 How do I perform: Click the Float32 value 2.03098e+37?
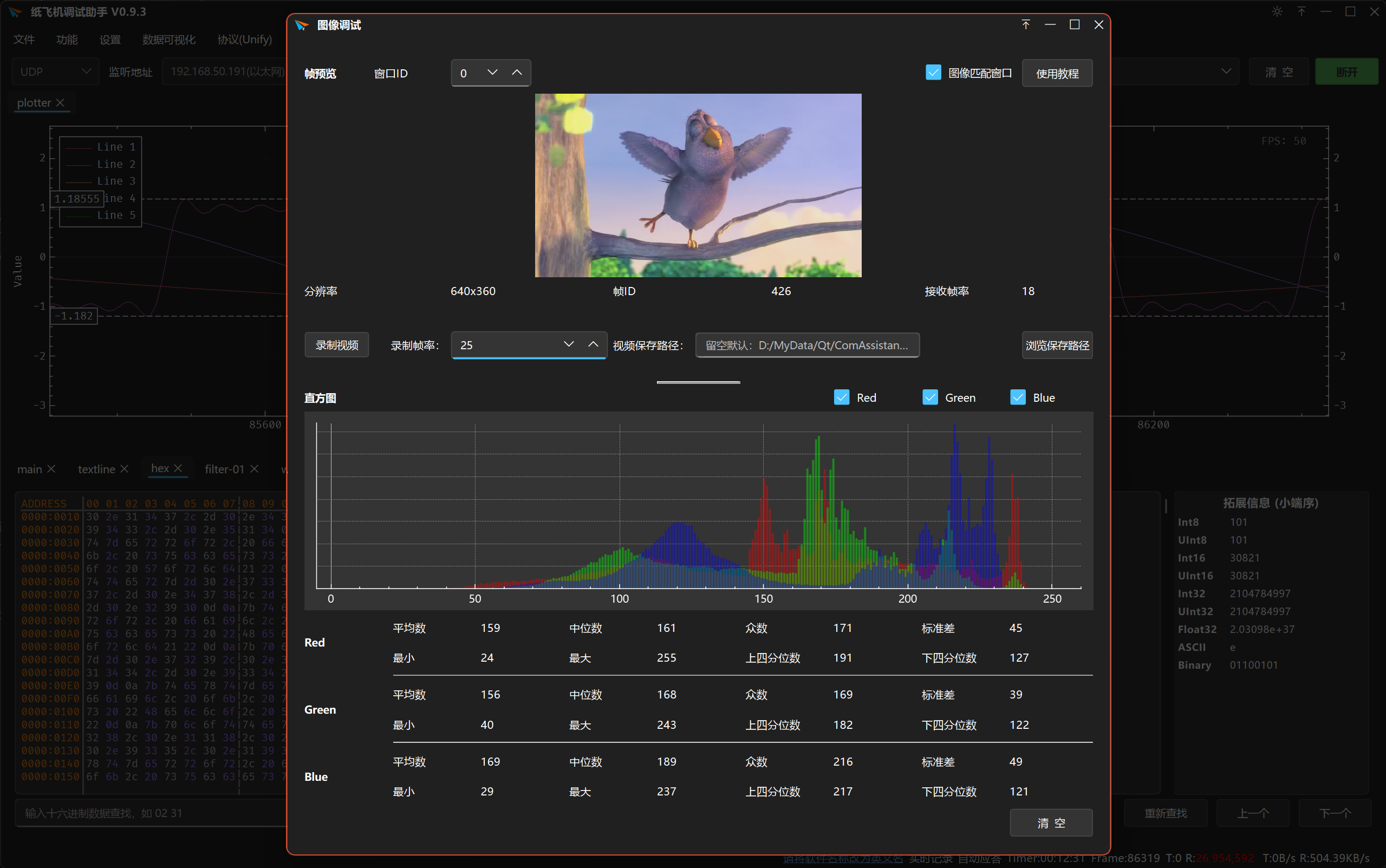tap(1262, 629)
